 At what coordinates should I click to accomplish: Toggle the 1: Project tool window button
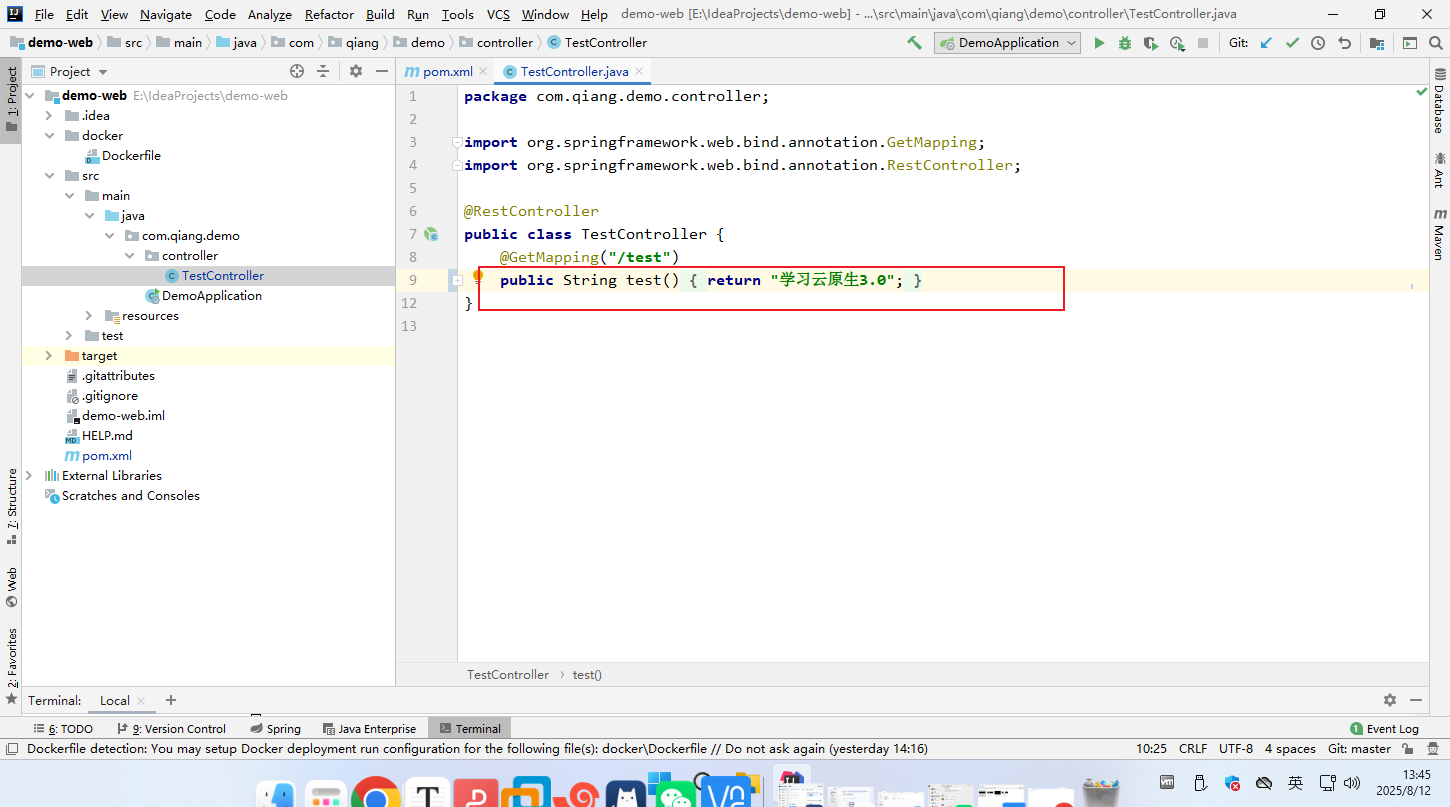(11, 99)
